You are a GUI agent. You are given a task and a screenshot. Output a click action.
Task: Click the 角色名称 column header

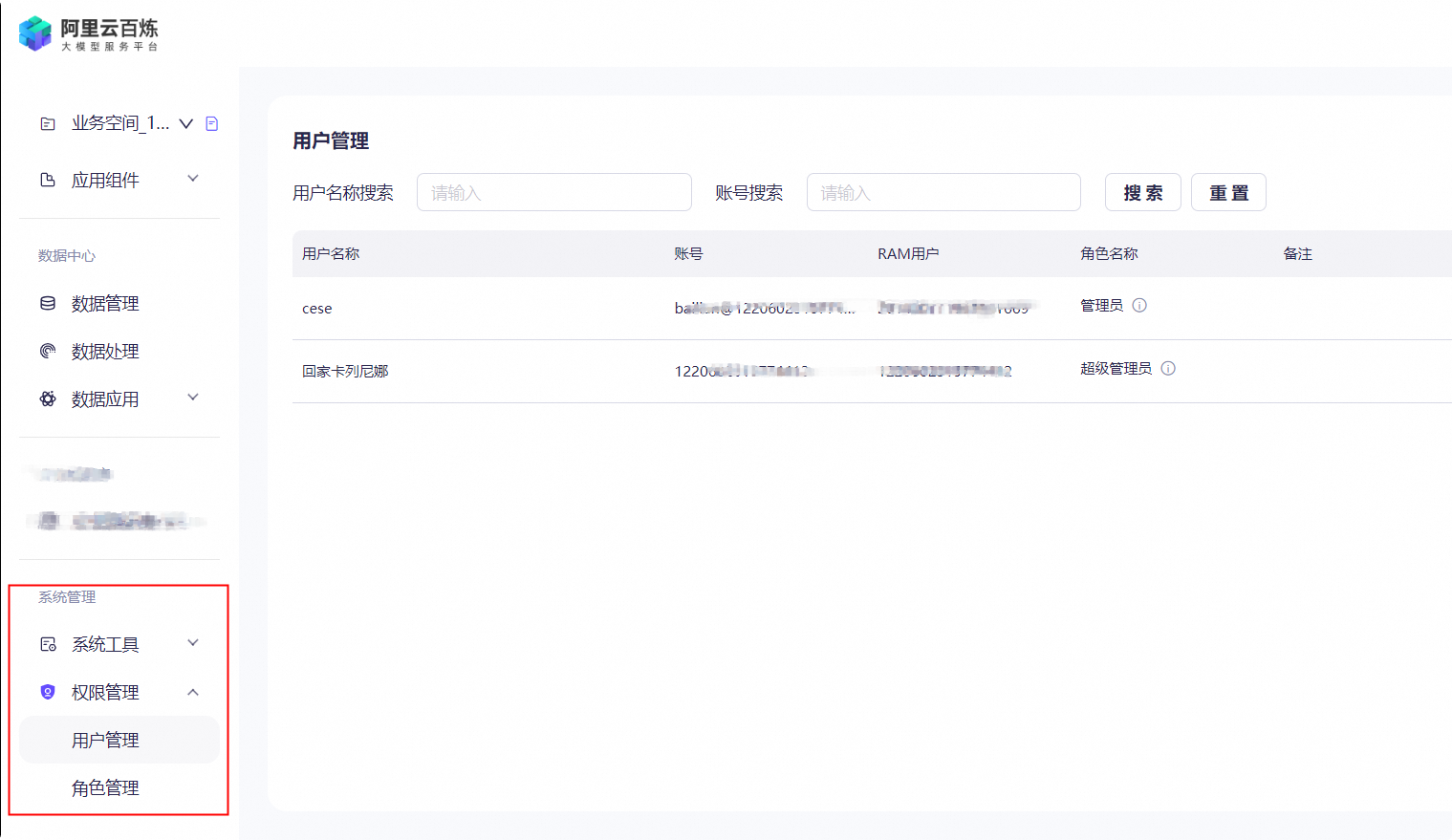tap(1109, 253)
